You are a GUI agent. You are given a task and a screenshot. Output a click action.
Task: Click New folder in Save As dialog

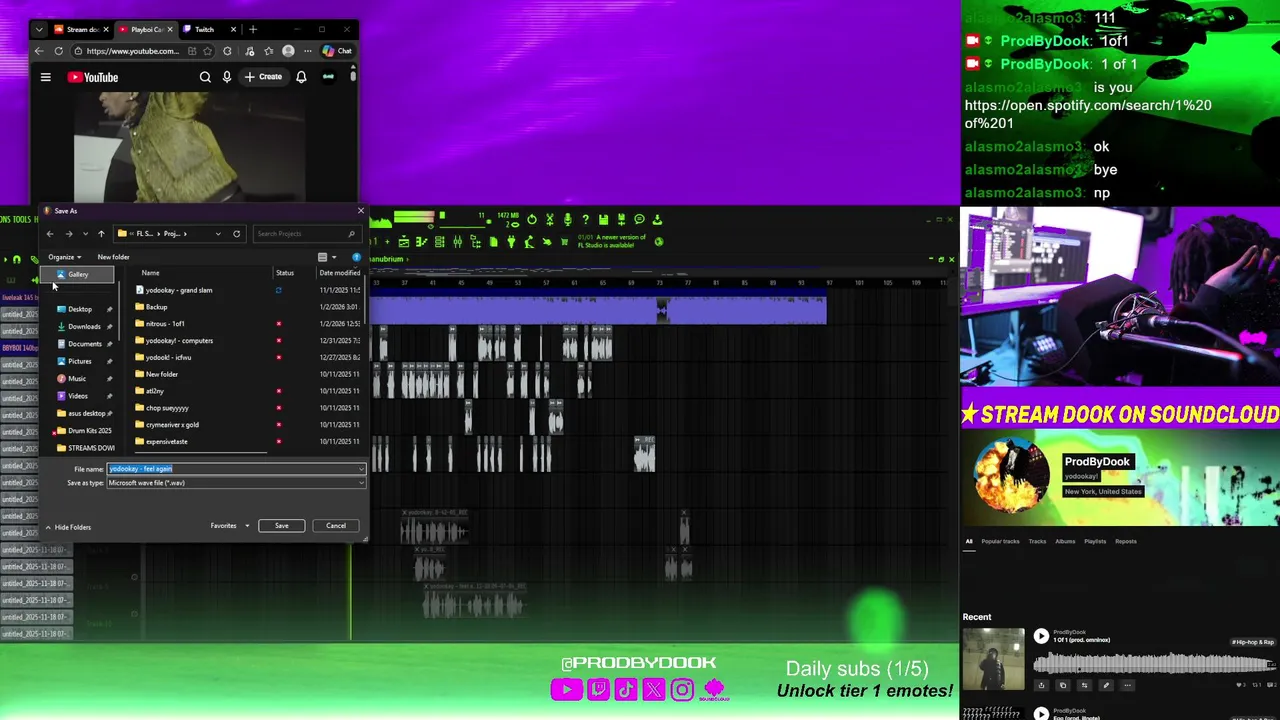click(113, 257)
